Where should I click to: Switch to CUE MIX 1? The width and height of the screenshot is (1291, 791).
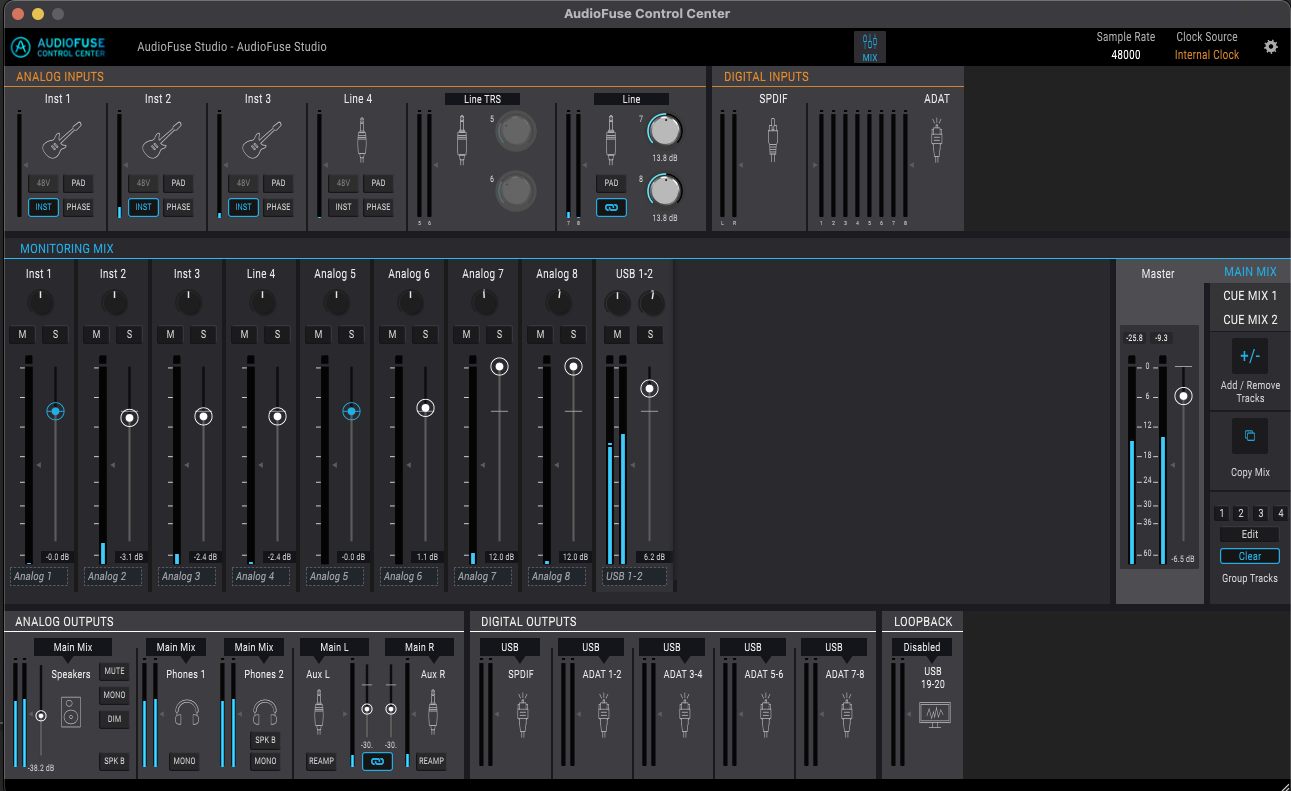[1250, 296]
